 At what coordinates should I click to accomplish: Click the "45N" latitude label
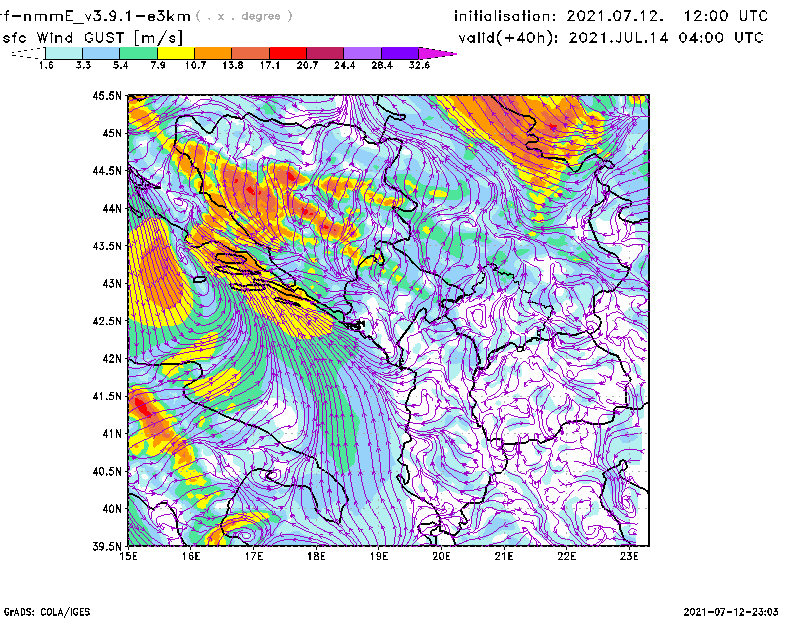pos(112,133)
